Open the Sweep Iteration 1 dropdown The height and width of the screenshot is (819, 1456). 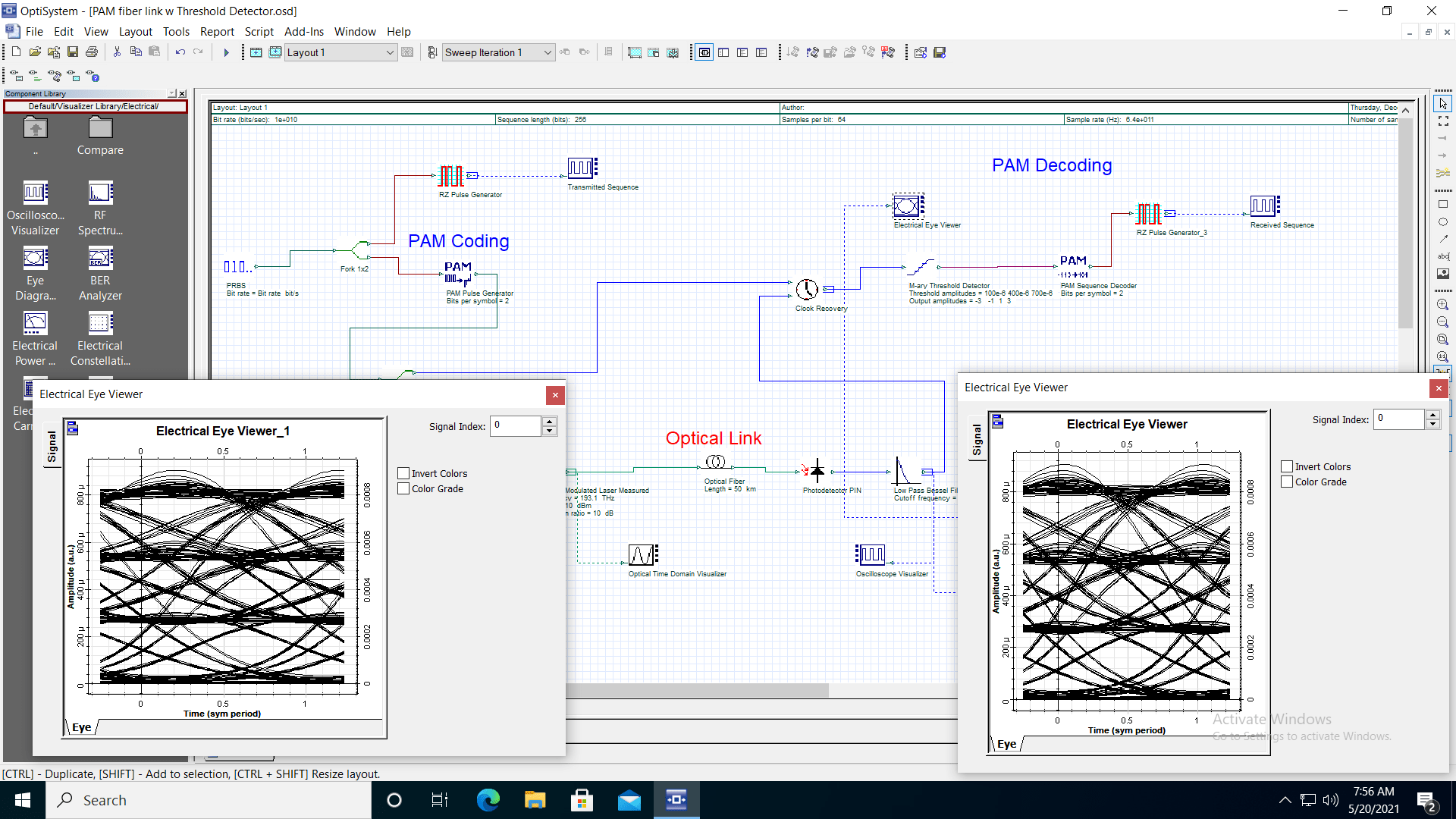(x=548, y=52)
